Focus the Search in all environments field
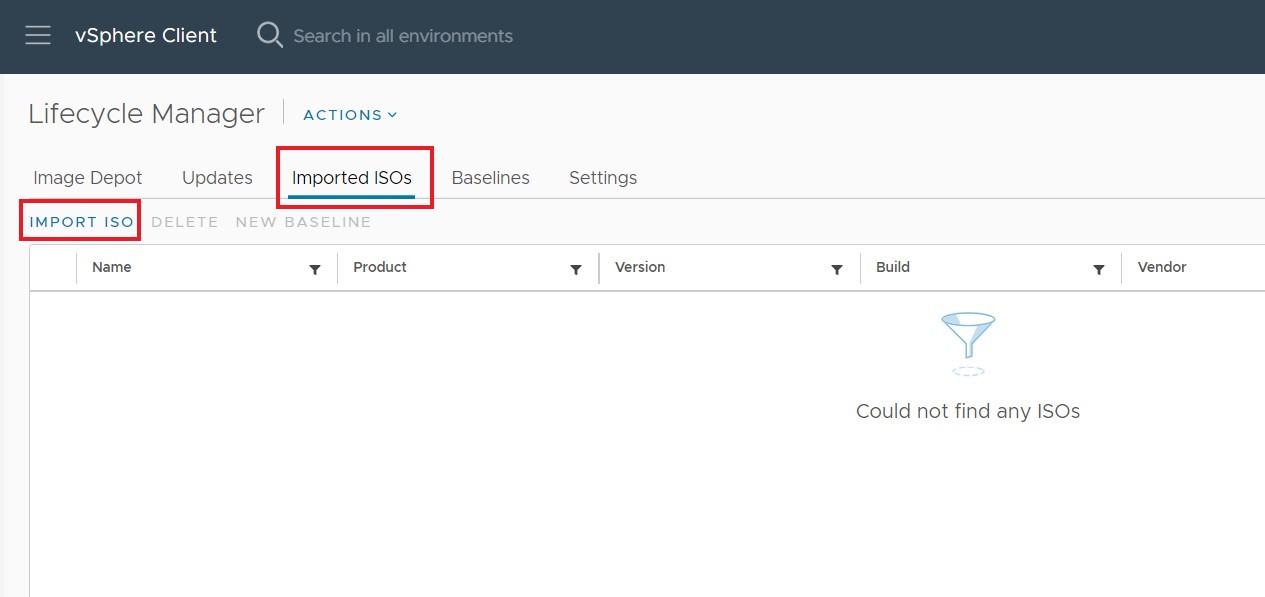 coord(403,36)
